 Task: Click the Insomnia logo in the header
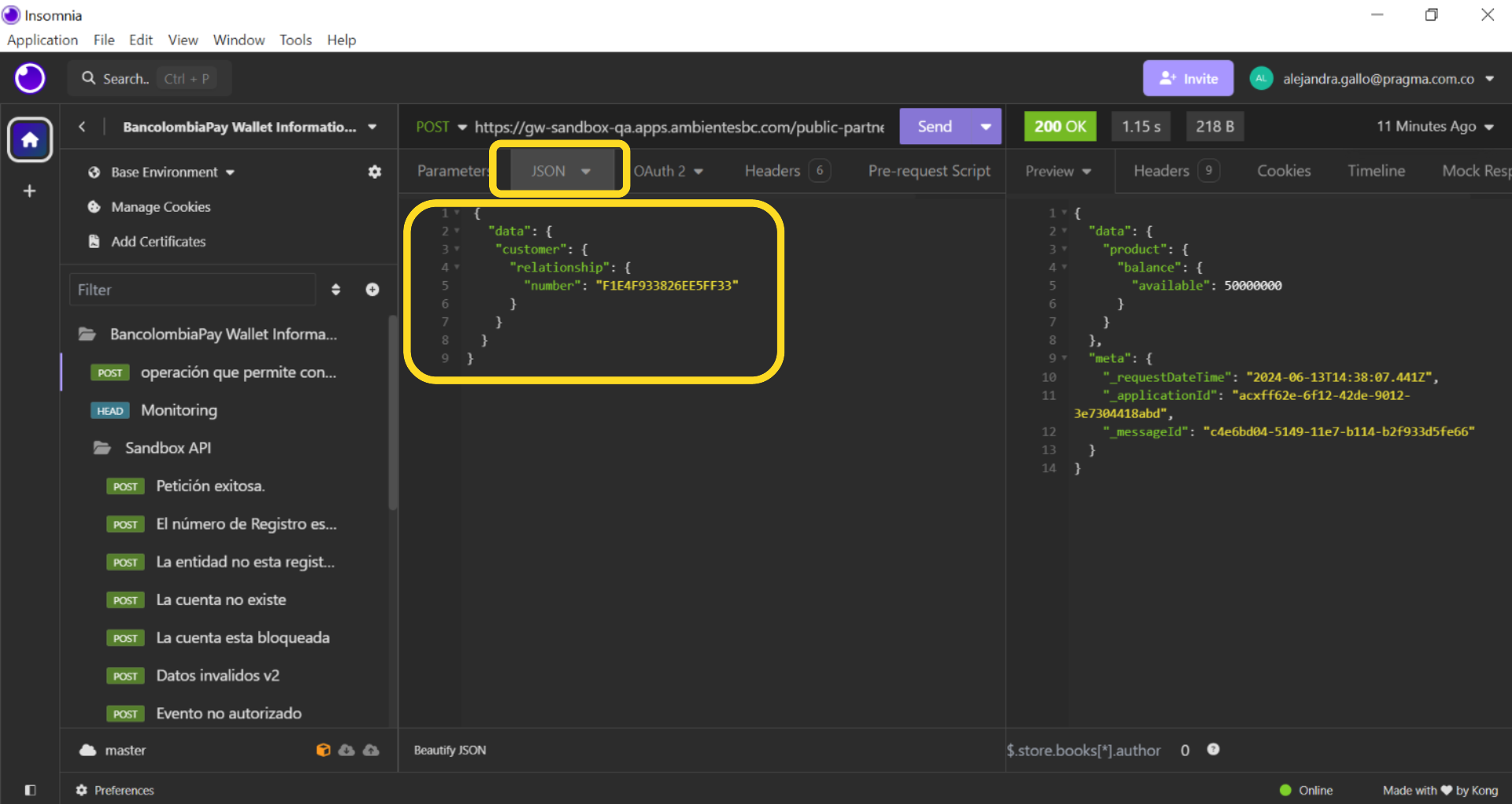coord(30,79)
